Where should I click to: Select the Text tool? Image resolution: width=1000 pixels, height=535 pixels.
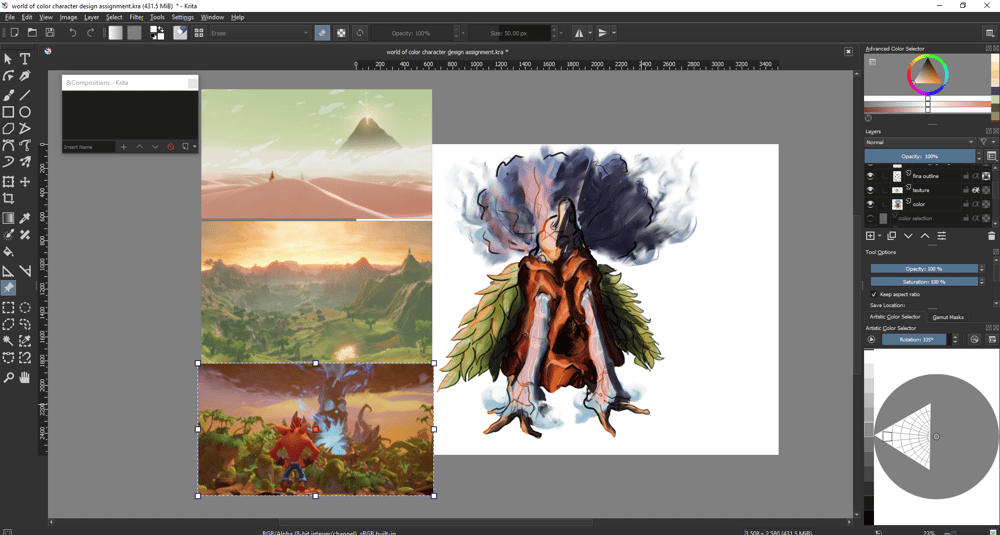click(25, 59)
